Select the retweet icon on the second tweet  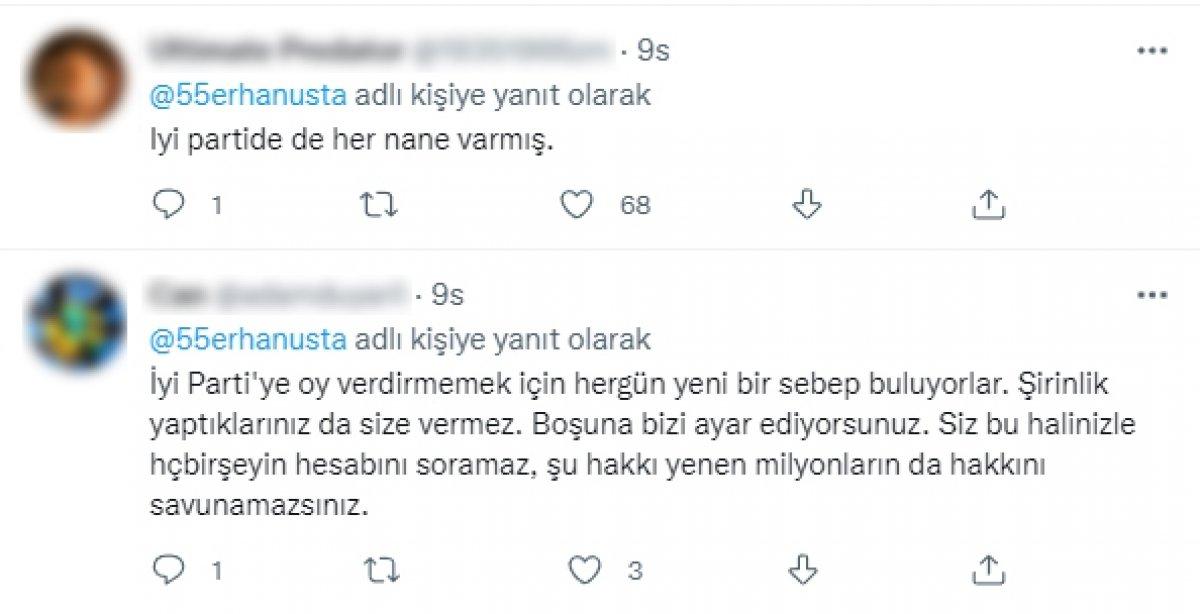coord(382,570)
